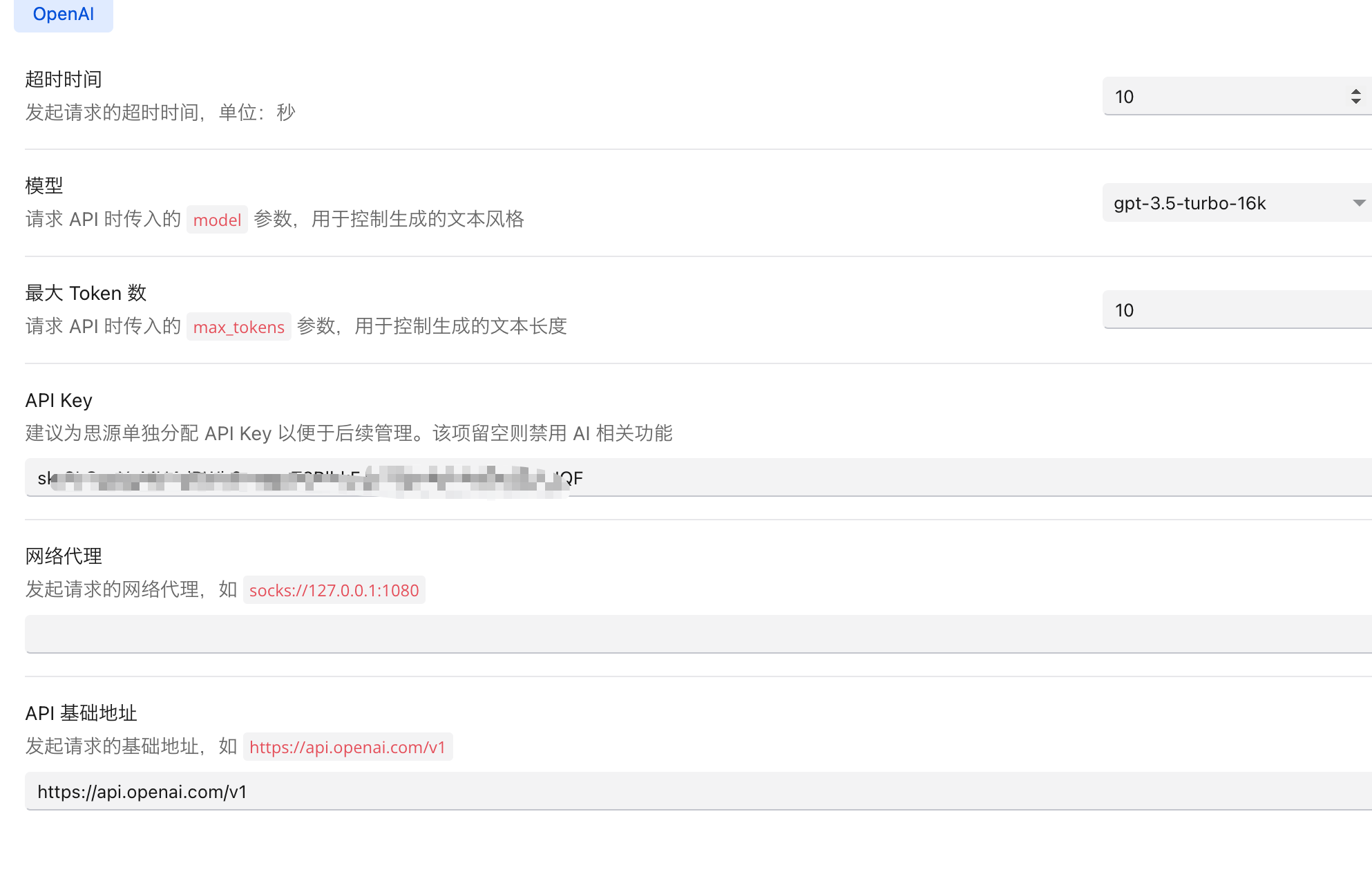Increment the 超时时间 value with stepper up arrow
Viewport: 1372px width, 872px height.
(x=1355, y=92)
